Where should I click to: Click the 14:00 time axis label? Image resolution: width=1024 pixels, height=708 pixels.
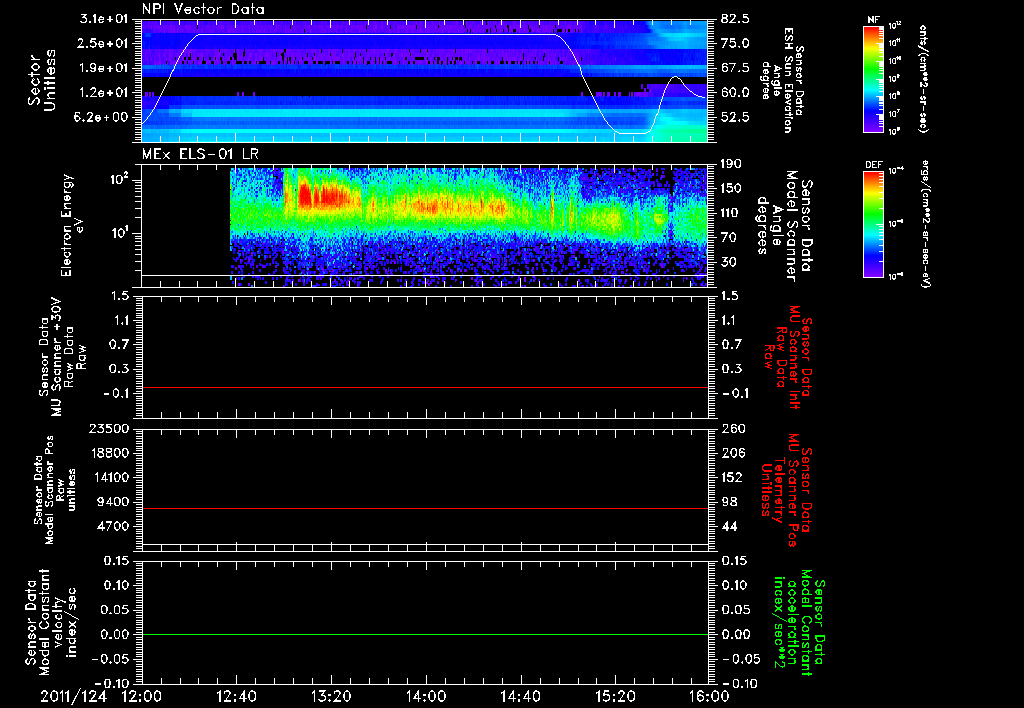[x=426, y=696]
